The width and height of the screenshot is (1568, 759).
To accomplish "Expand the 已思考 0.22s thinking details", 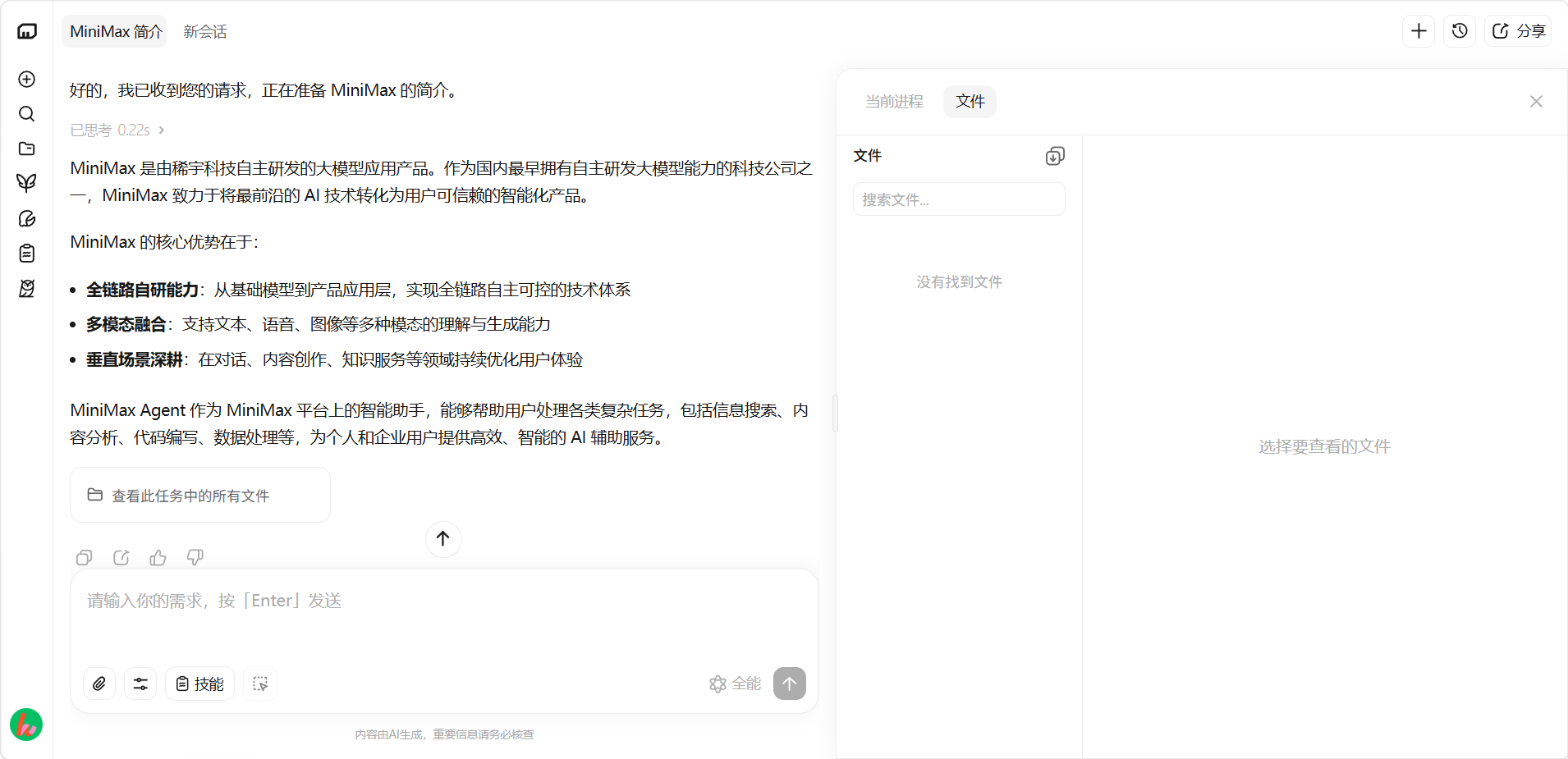I will [117, 130].
